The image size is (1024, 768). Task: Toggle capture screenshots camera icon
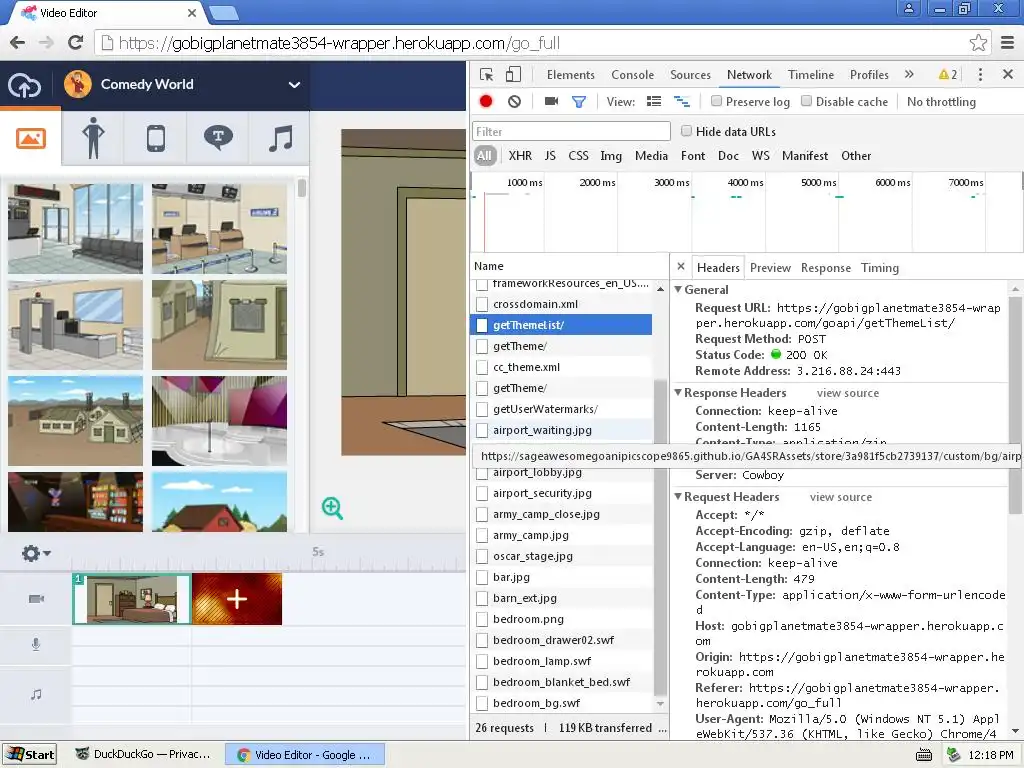(x=551, y=101)
